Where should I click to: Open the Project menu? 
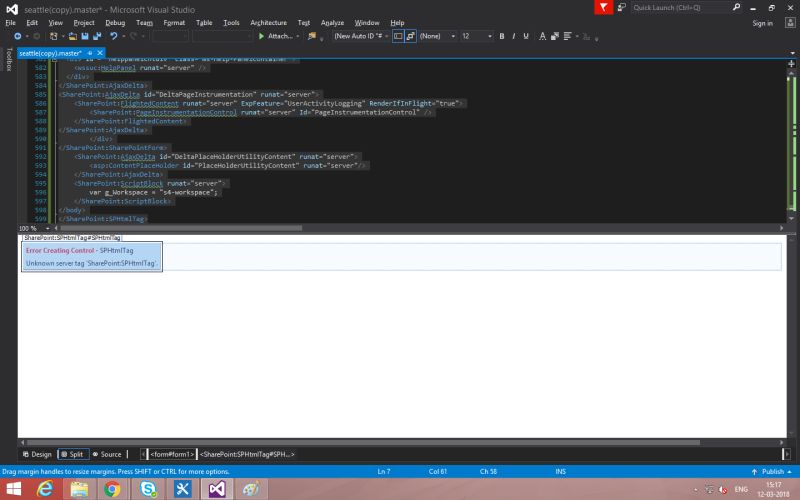coord(84,22)
